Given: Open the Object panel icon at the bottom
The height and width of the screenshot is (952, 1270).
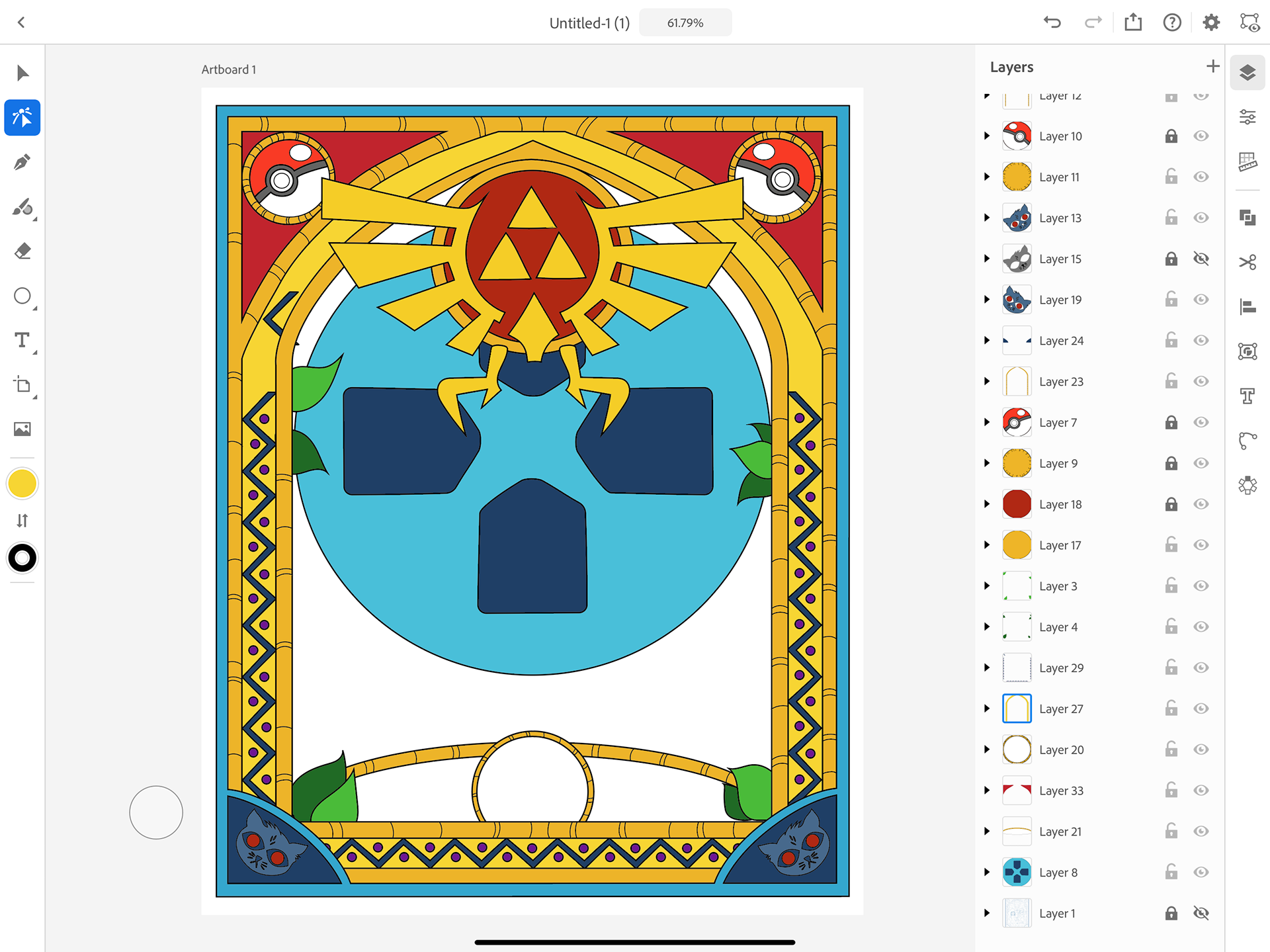Looking at the screenshot, I should coord(1248,485).
